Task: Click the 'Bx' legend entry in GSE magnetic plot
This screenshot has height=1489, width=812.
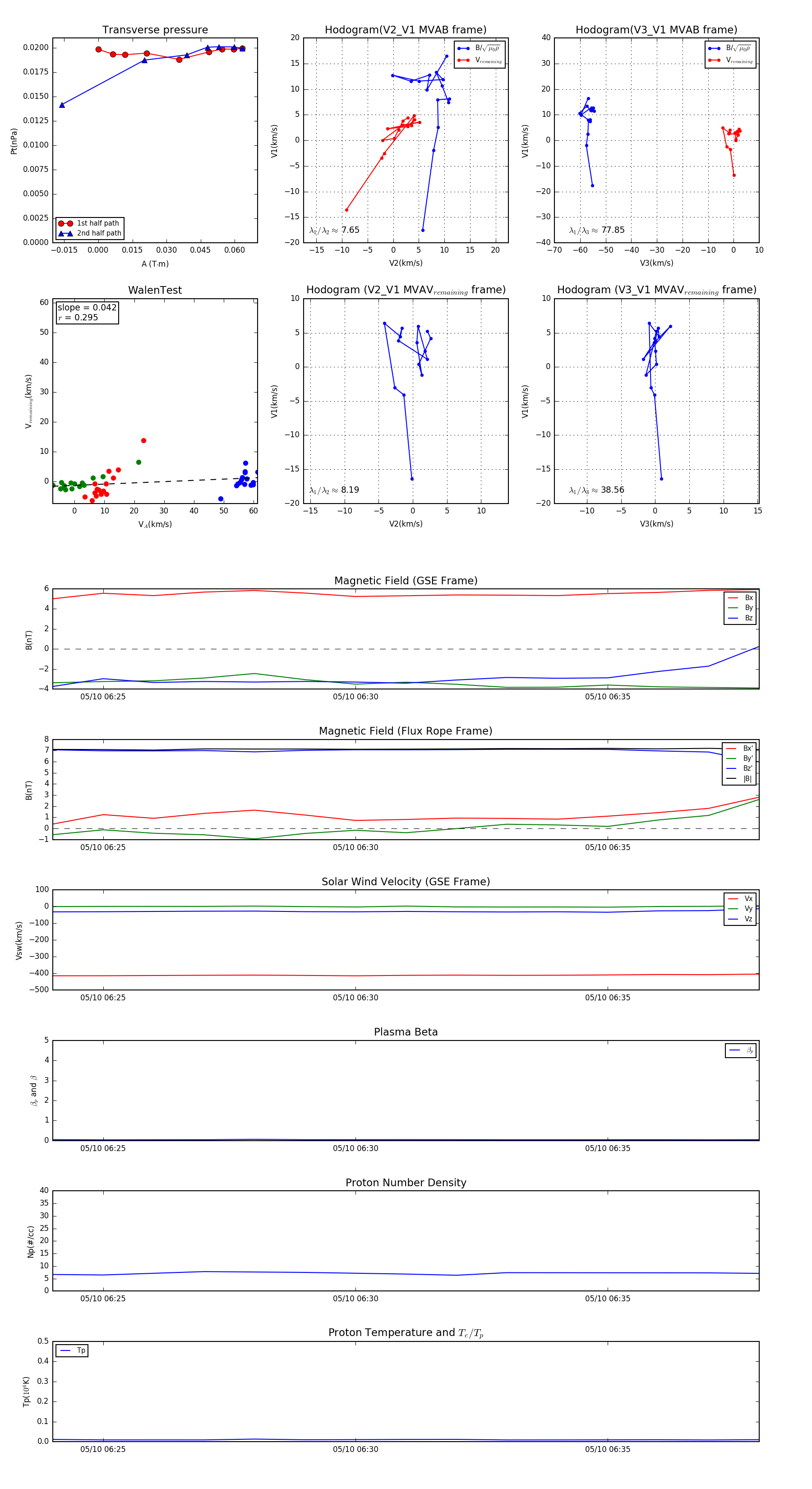Action: pos(740,598)
